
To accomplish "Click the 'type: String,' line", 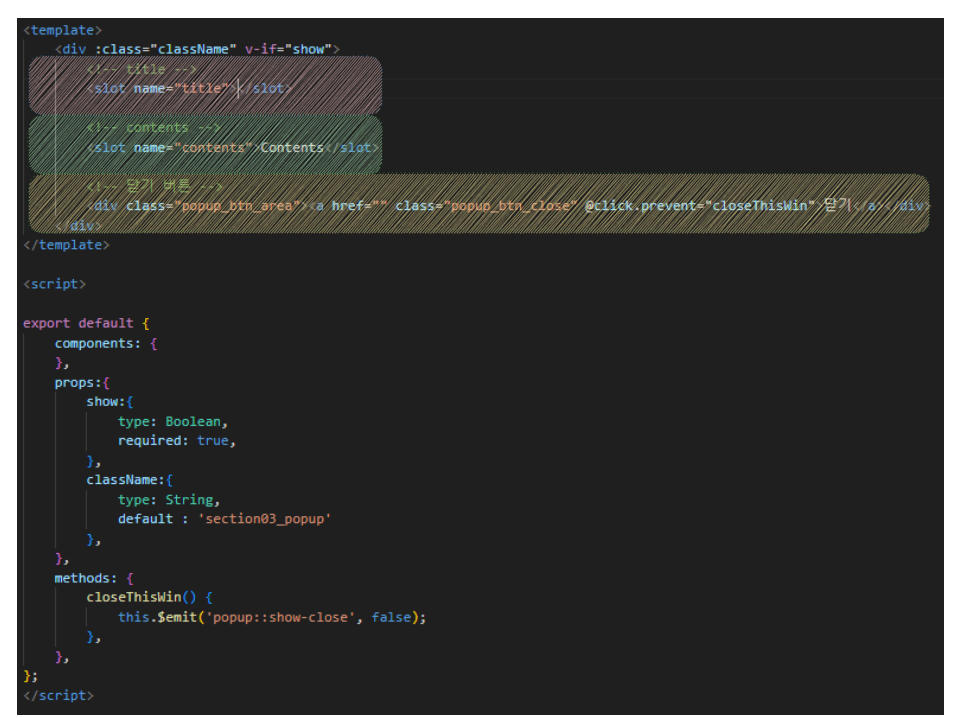I will click(169, 500).
